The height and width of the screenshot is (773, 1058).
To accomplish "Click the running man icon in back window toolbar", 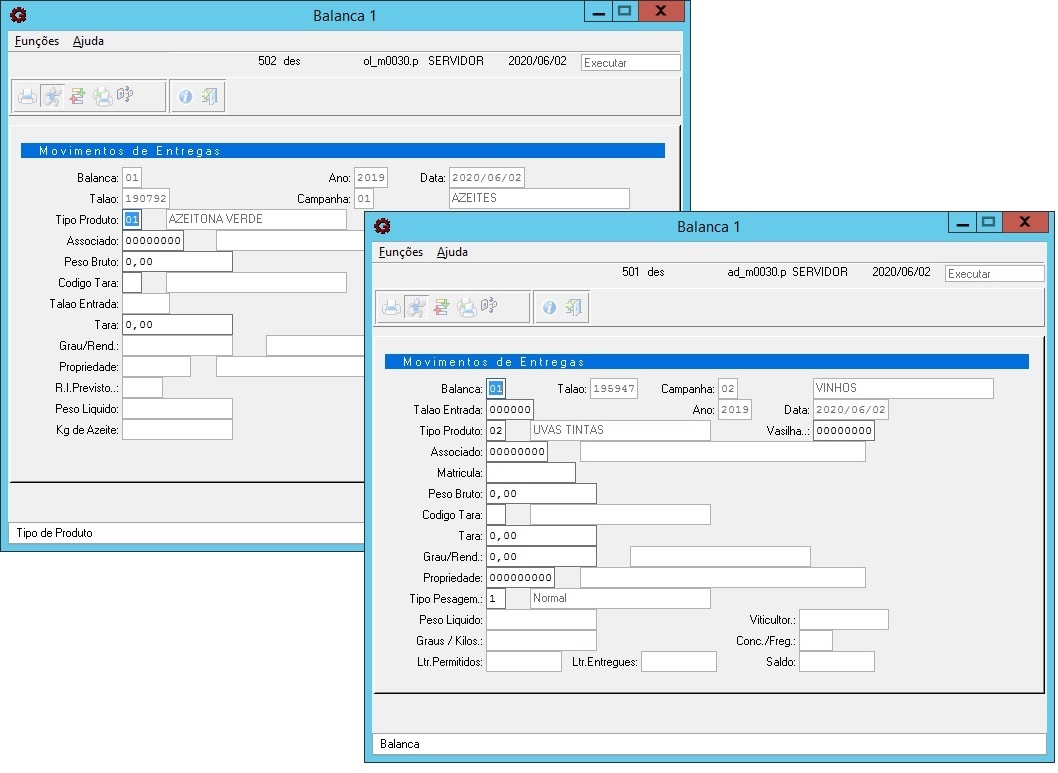I will 52,96.
